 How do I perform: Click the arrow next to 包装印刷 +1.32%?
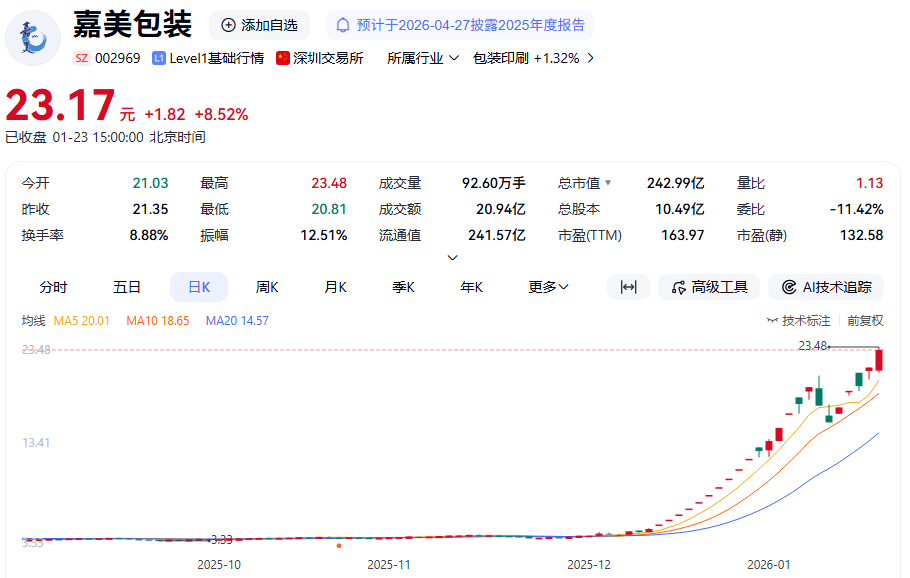point(590,58)
